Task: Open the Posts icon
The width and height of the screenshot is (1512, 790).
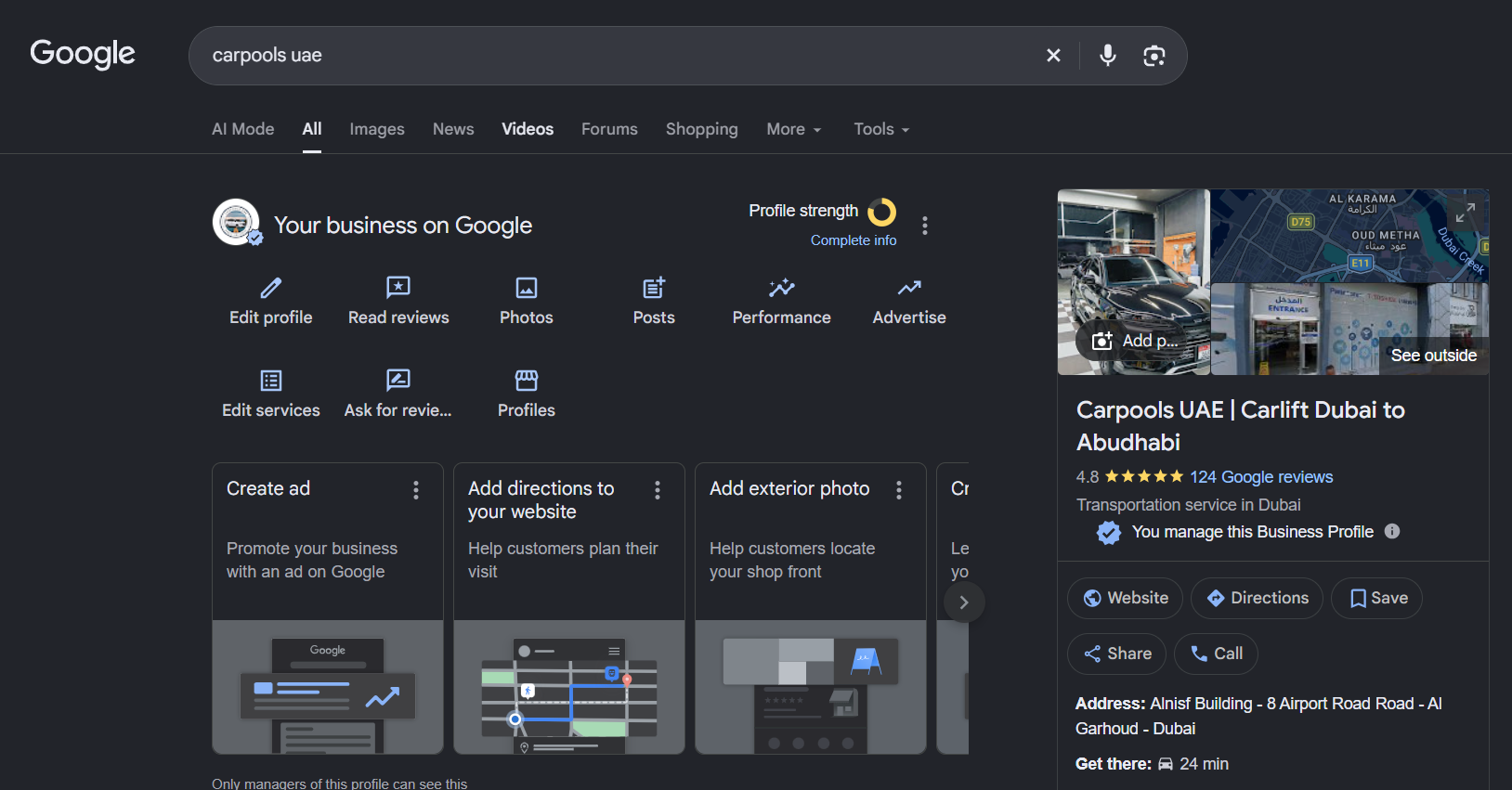Action: [x=654, y=288]
